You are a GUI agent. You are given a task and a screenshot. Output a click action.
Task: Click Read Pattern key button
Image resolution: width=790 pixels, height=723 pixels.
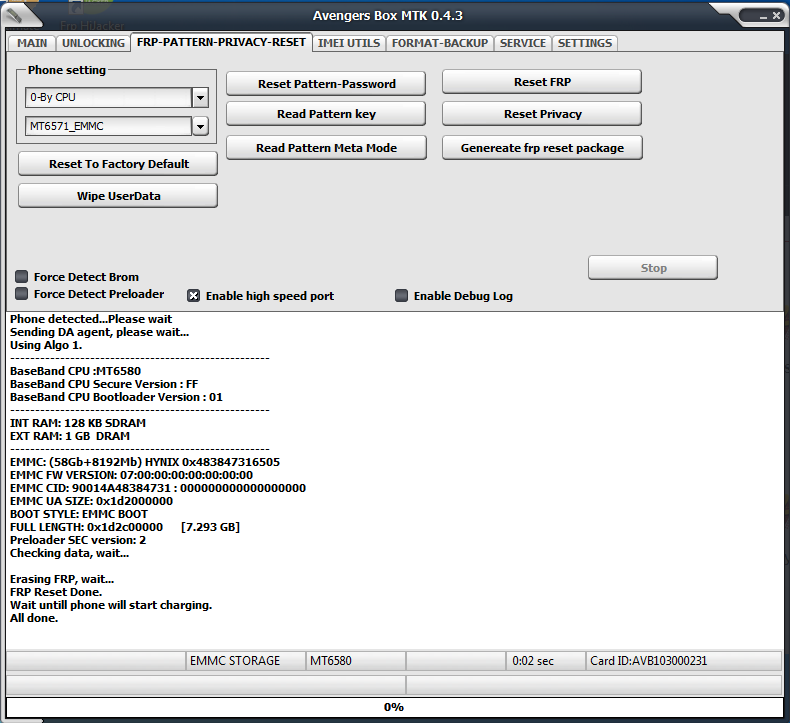(x=326, y=114)
